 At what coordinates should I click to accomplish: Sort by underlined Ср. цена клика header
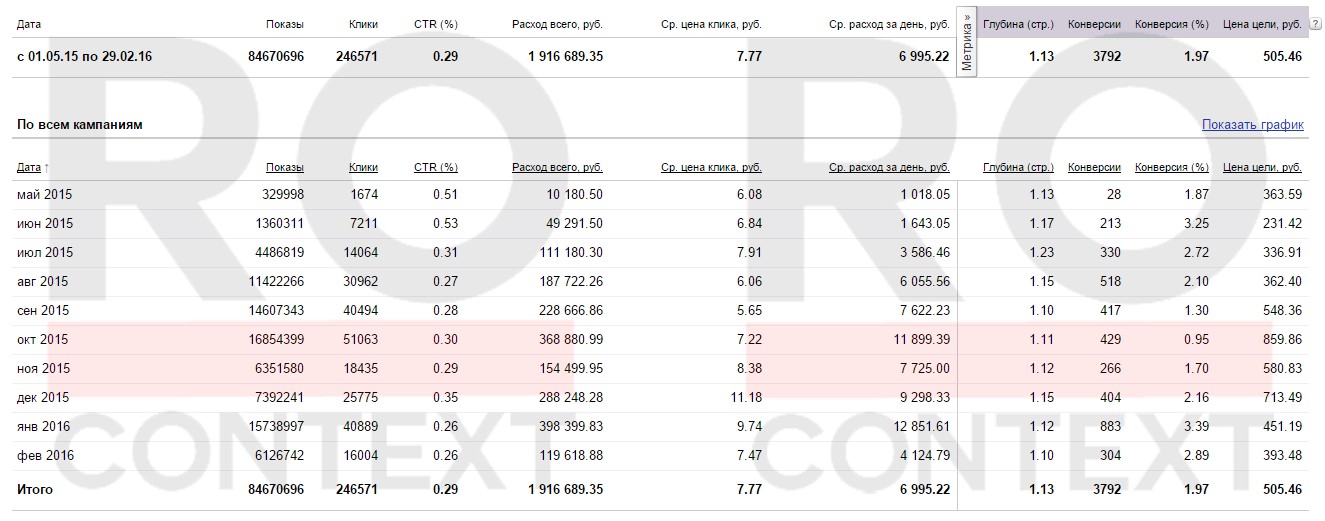click(x=712, y=167)
